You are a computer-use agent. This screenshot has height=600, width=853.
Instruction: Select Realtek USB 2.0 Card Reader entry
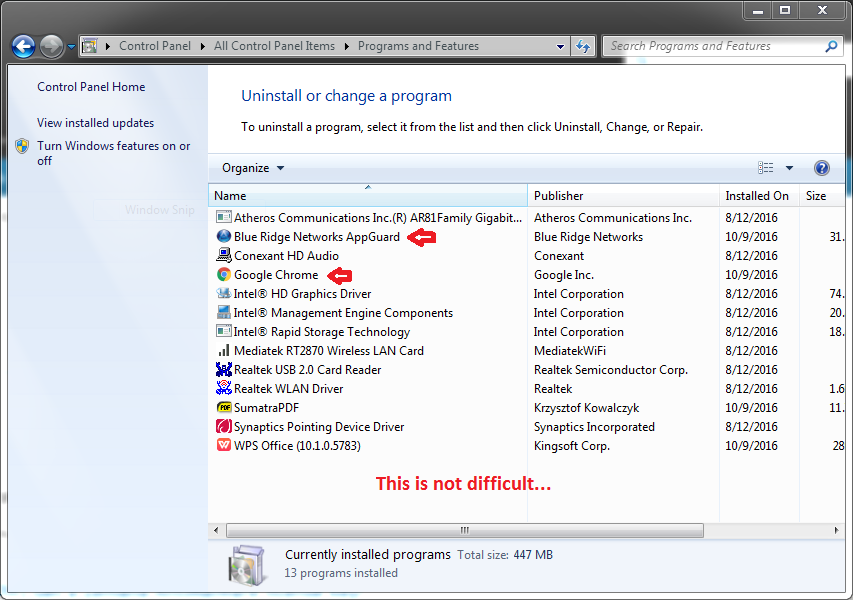(x=307, y=370)
